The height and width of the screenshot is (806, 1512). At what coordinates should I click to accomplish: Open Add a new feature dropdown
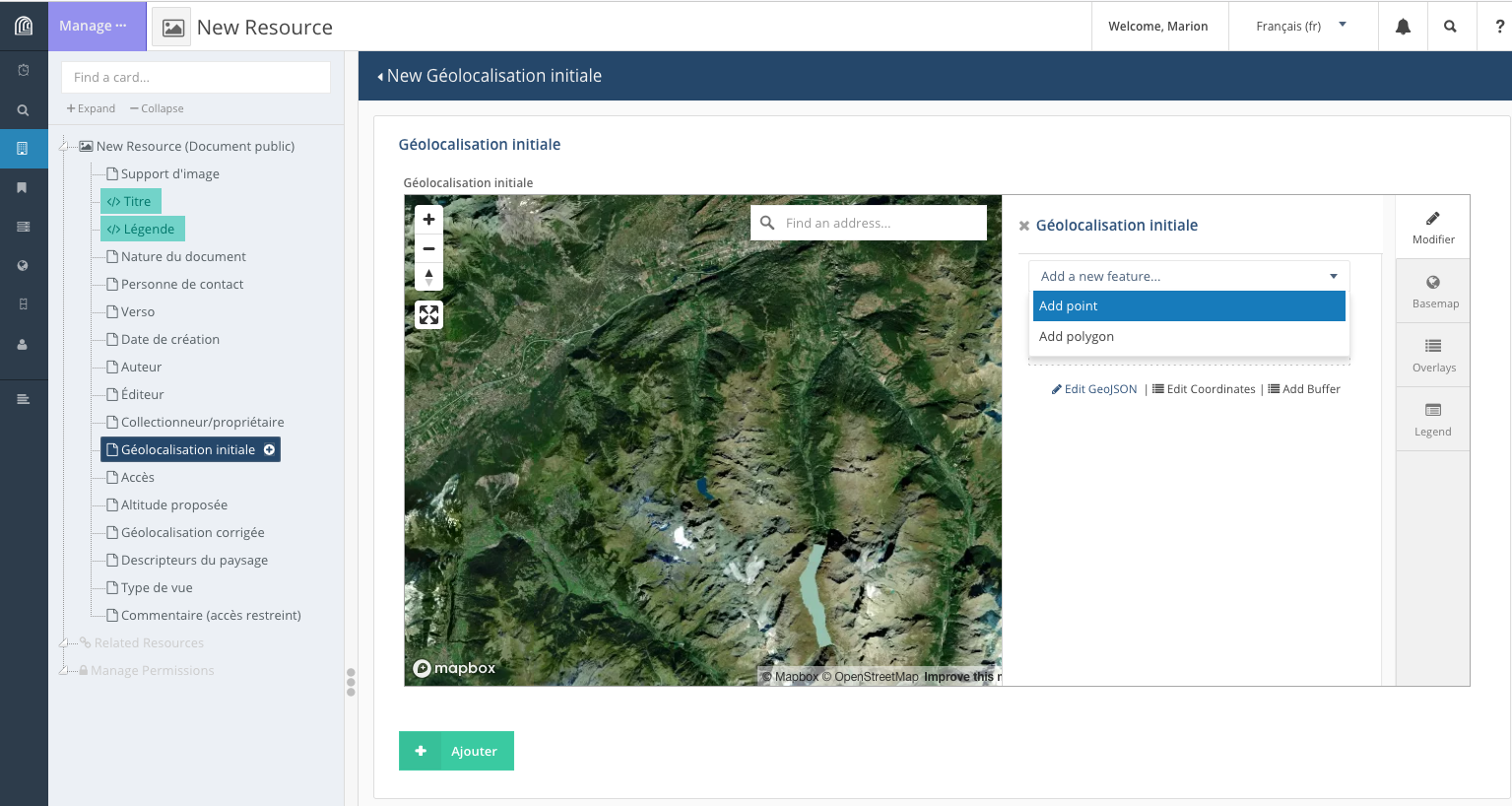(1188, 276)
